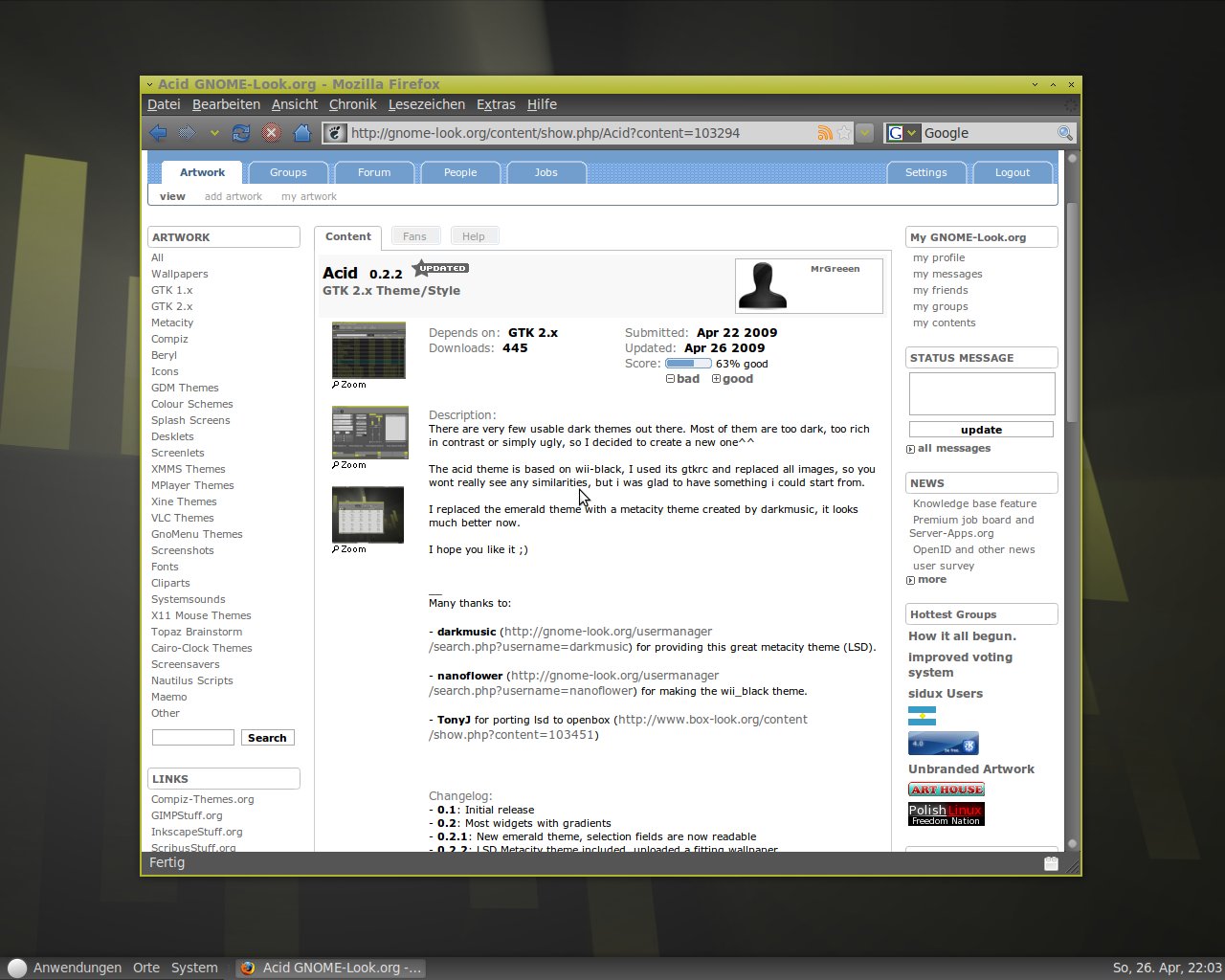Reload the current page

point(241,133)
